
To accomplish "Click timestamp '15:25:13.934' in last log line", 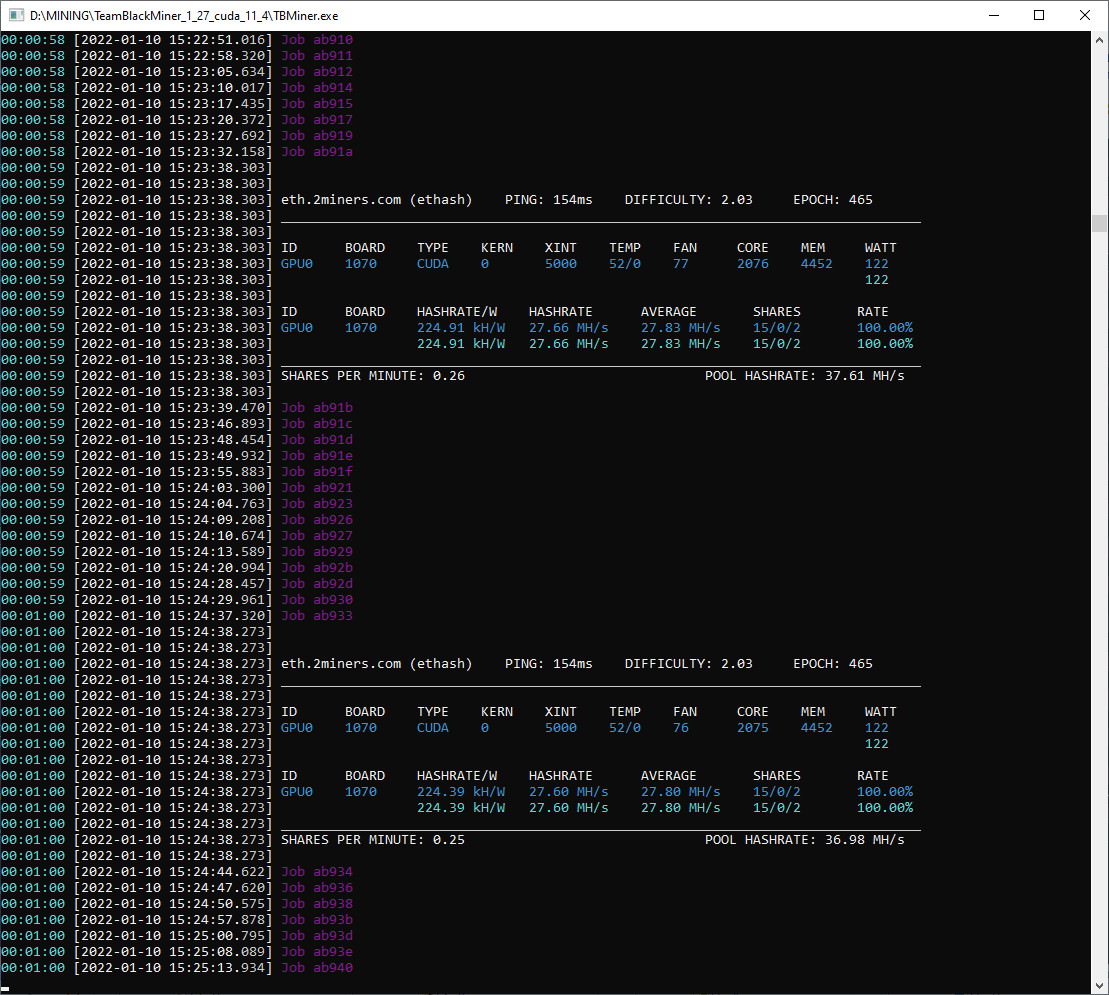I will 217,968.
